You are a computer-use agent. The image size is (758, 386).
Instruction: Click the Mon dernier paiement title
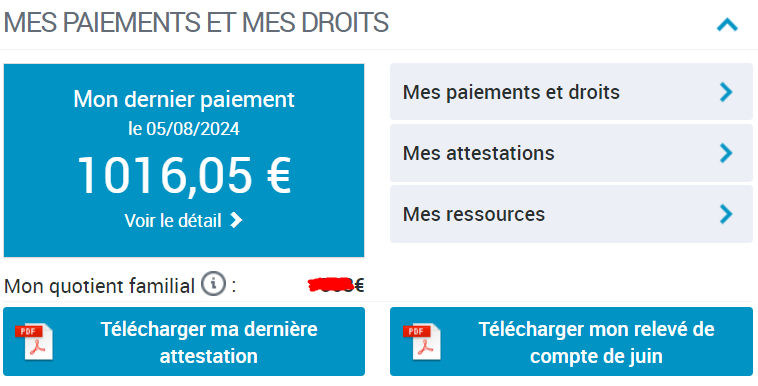click(x=184, y=99)
